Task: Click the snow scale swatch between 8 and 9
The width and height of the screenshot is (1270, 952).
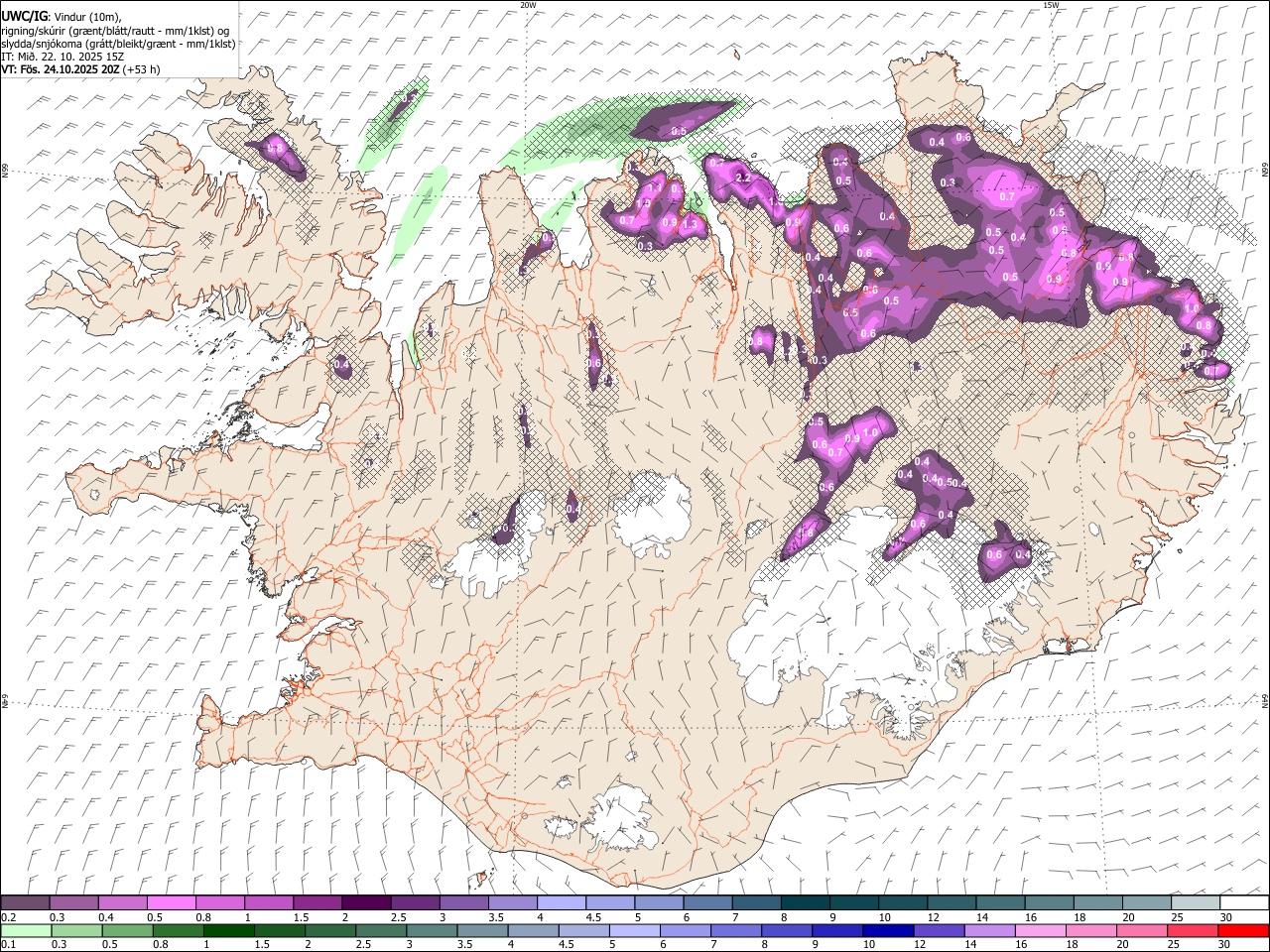Action: 806,903
